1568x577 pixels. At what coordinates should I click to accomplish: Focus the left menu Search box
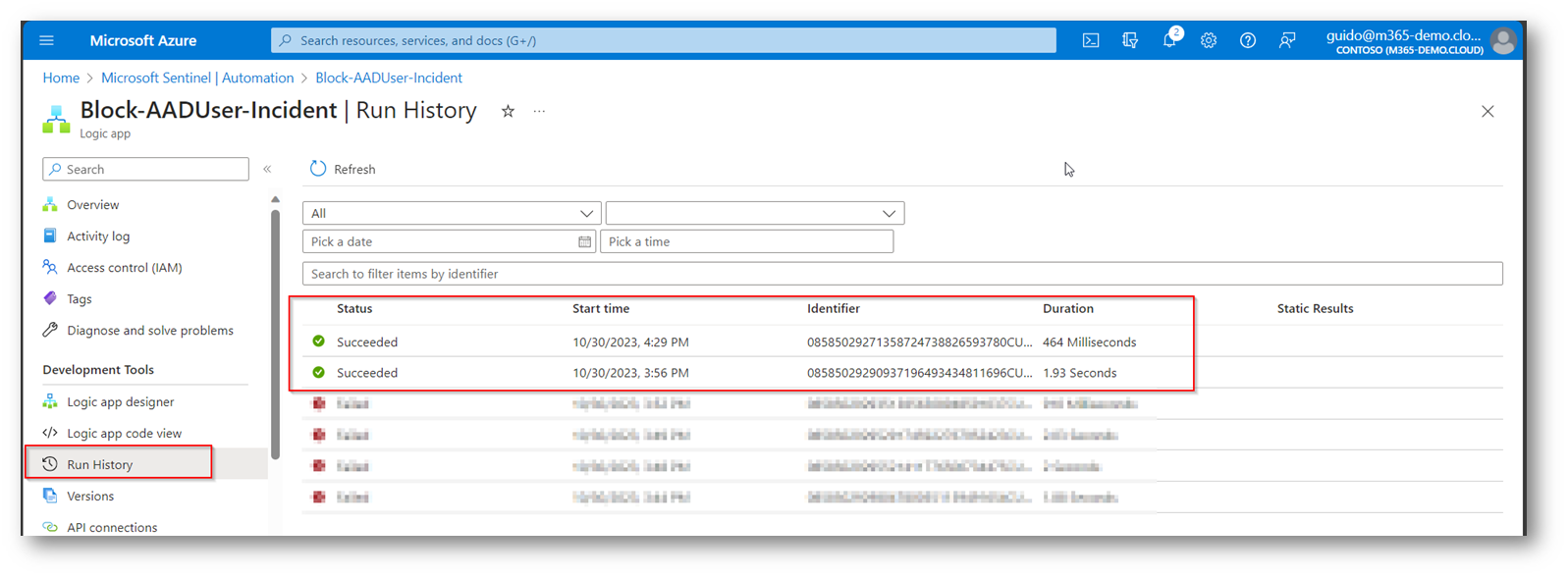pyautogui.click(x=145, y=169)
